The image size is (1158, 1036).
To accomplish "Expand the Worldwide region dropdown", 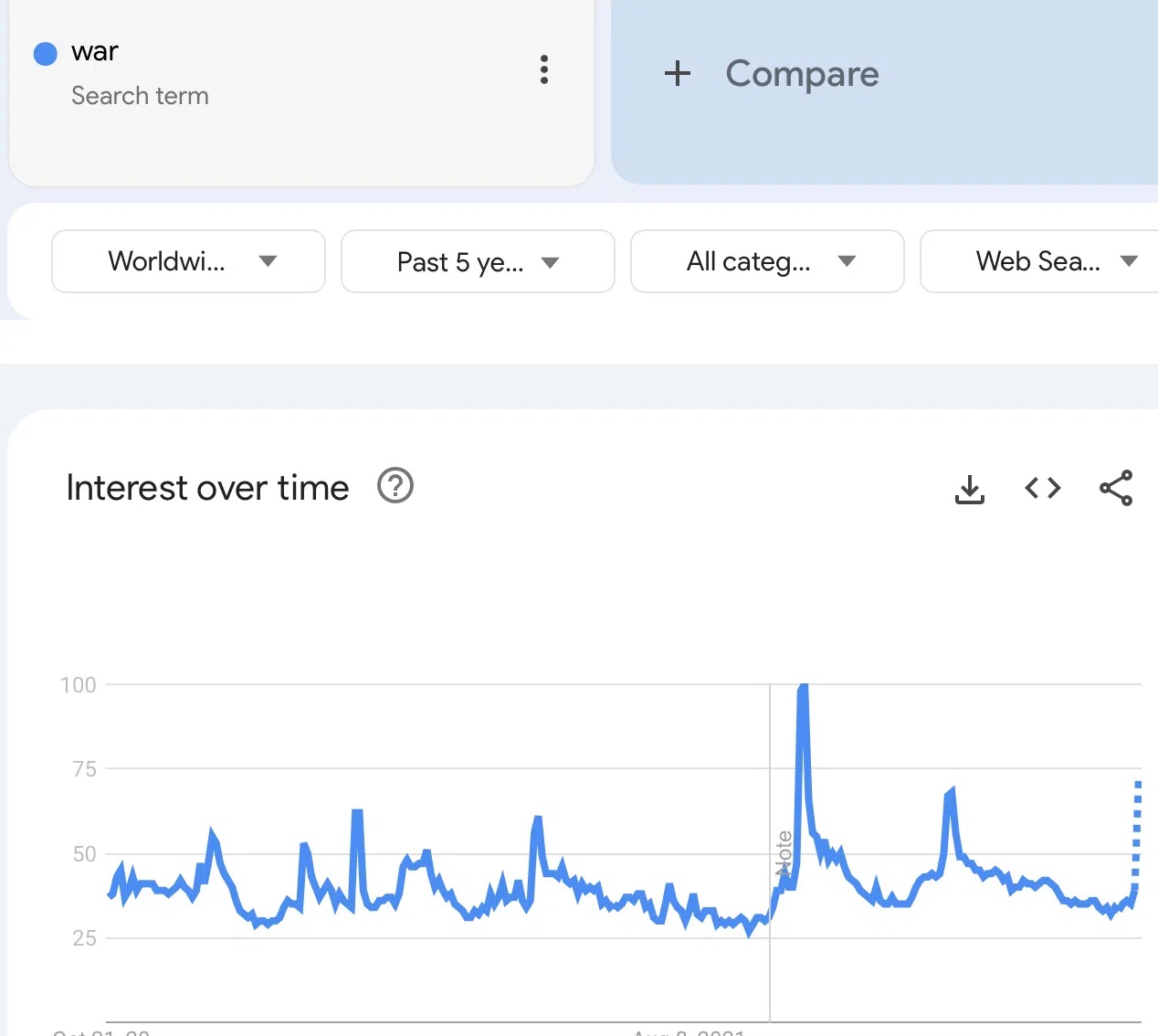I will point(188,261).
